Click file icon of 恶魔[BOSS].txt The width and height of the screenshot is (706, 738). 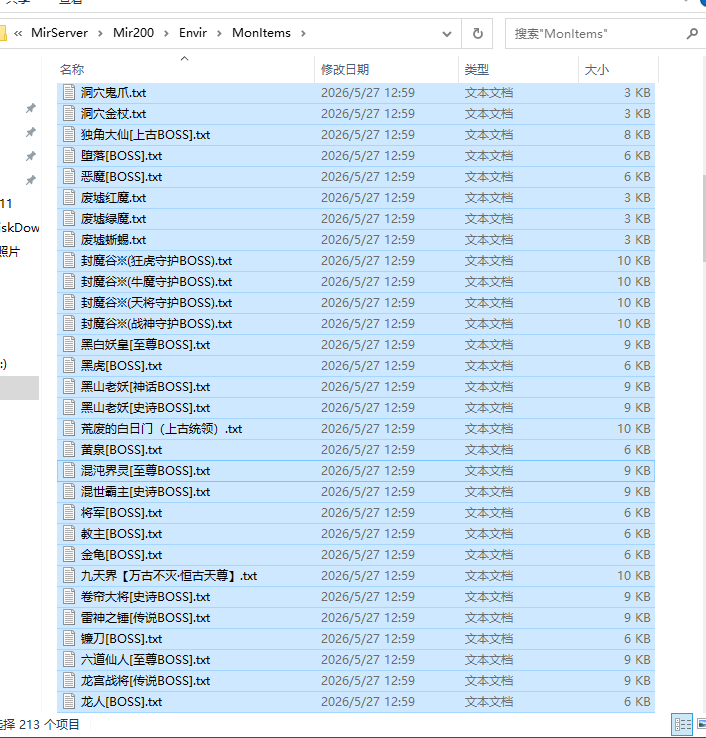coord(69,176)
